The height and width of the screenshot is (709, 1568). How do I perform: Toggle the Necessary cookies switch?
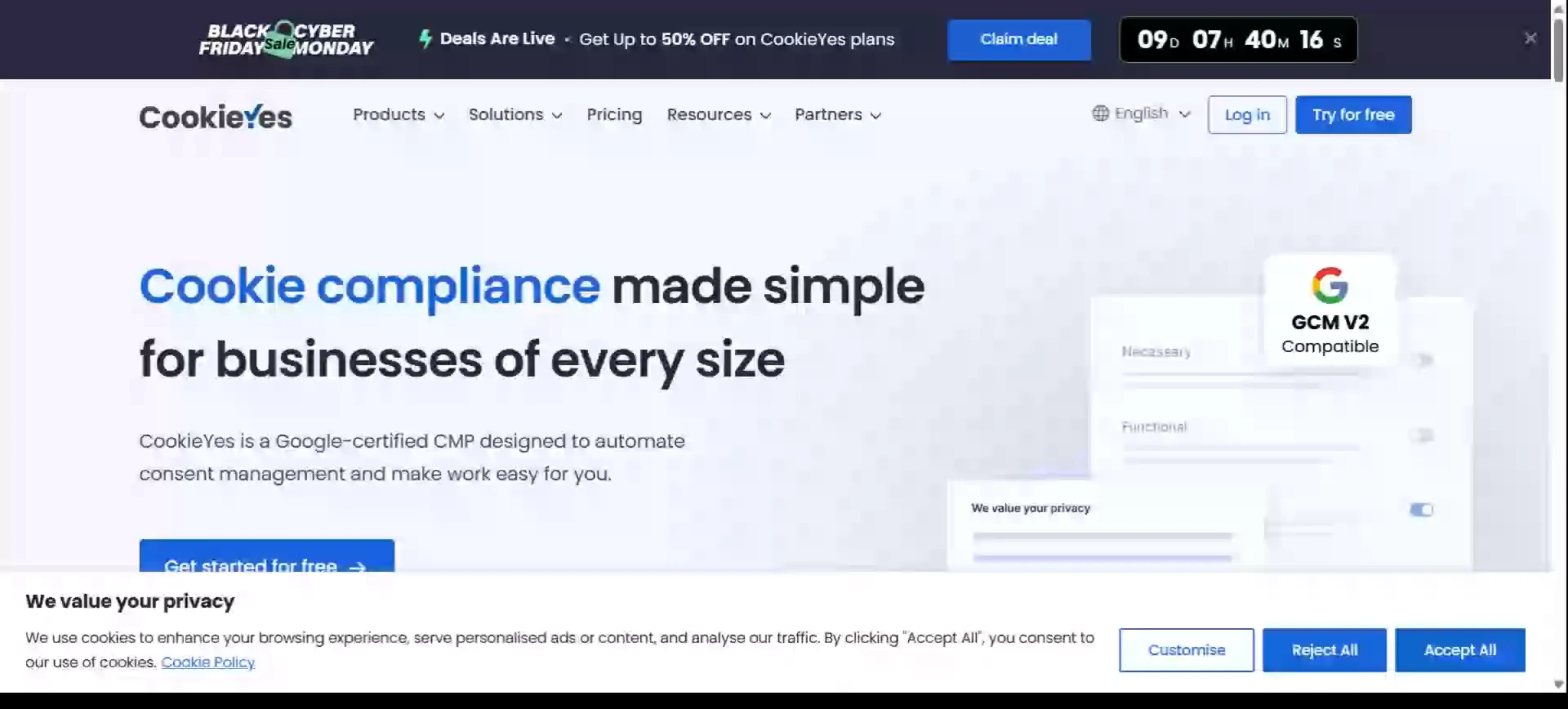[1422, 360]
